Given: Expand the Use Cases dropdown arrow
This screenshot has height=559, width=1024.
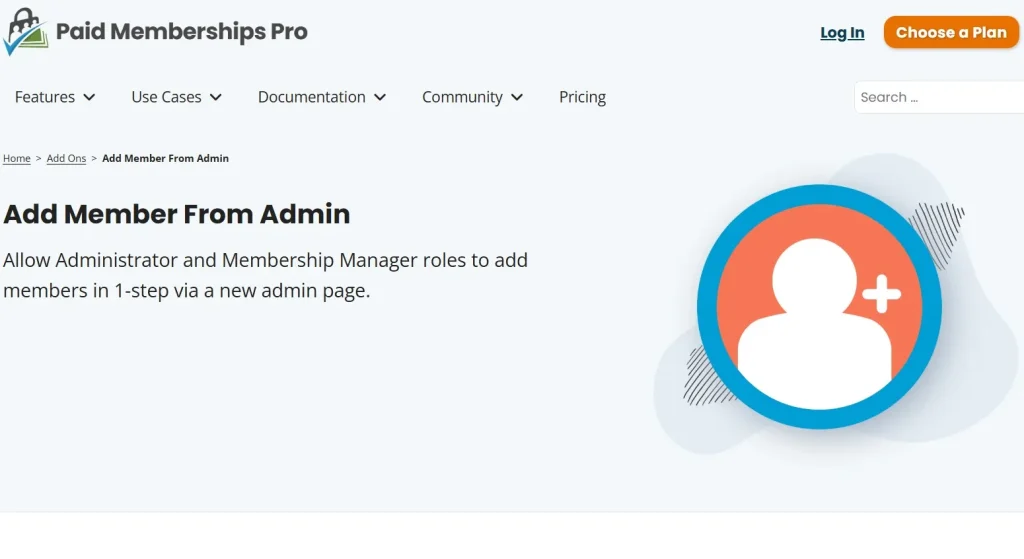Looking at the screenshot, I should [216, 97].
